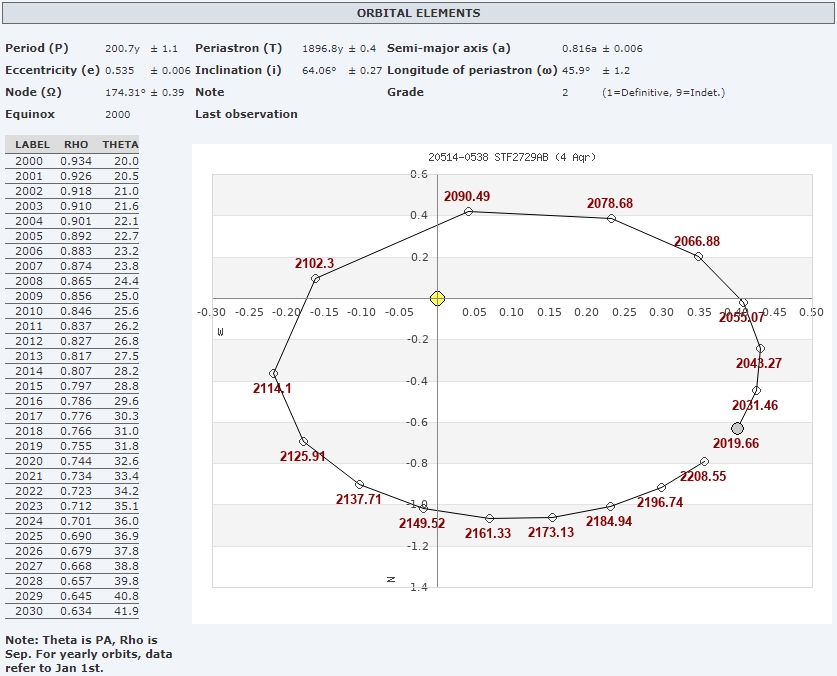Select the orbit point labeled 2125.91
The height and width of the screenshot is (676, 837).
coord(303,441)
